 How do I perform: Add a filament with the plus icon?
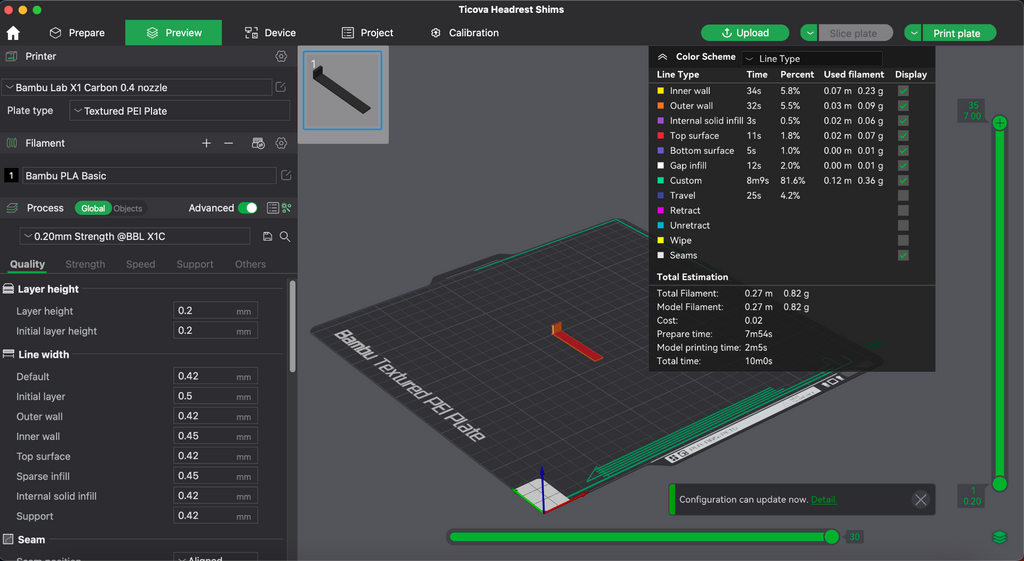tap(206, 143)
